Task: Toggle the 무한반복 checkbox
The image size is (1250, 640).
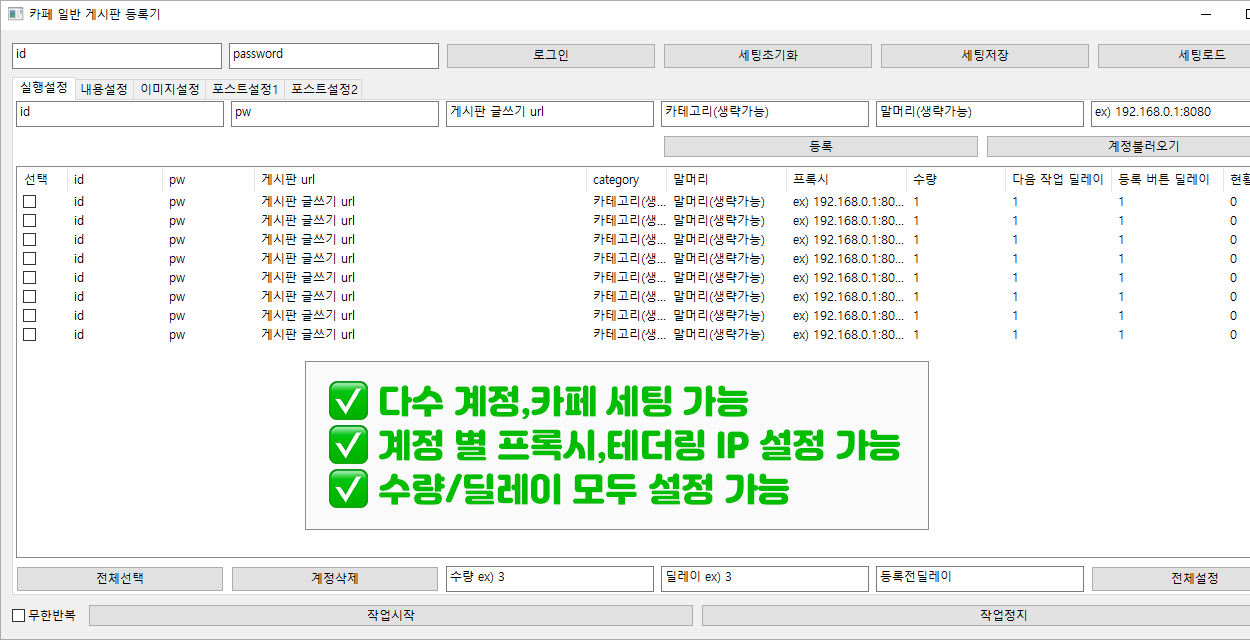Action: (19, 615)
